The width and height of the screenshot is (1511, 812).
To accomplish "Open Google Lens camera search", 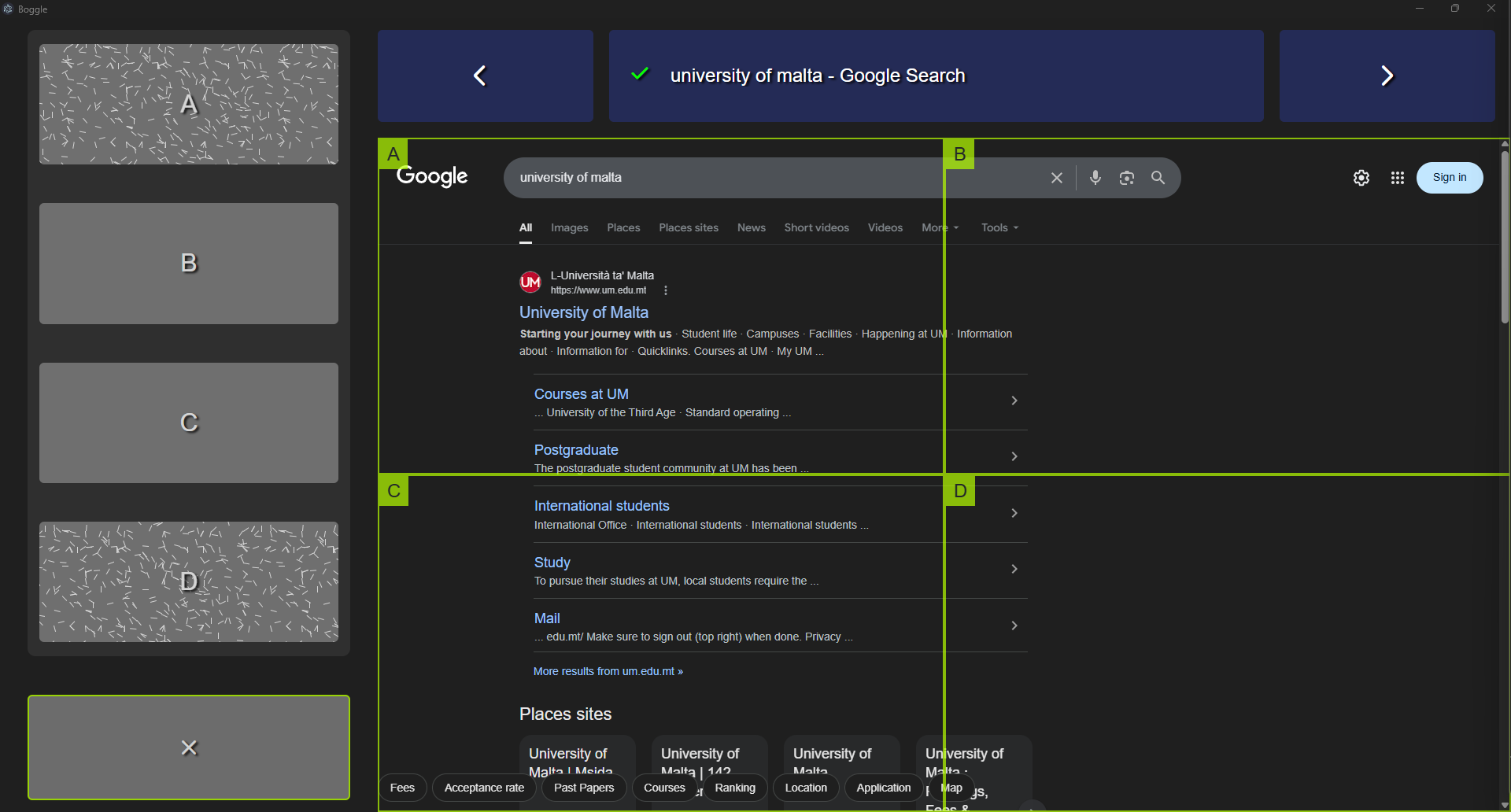I will point(1126,177).
